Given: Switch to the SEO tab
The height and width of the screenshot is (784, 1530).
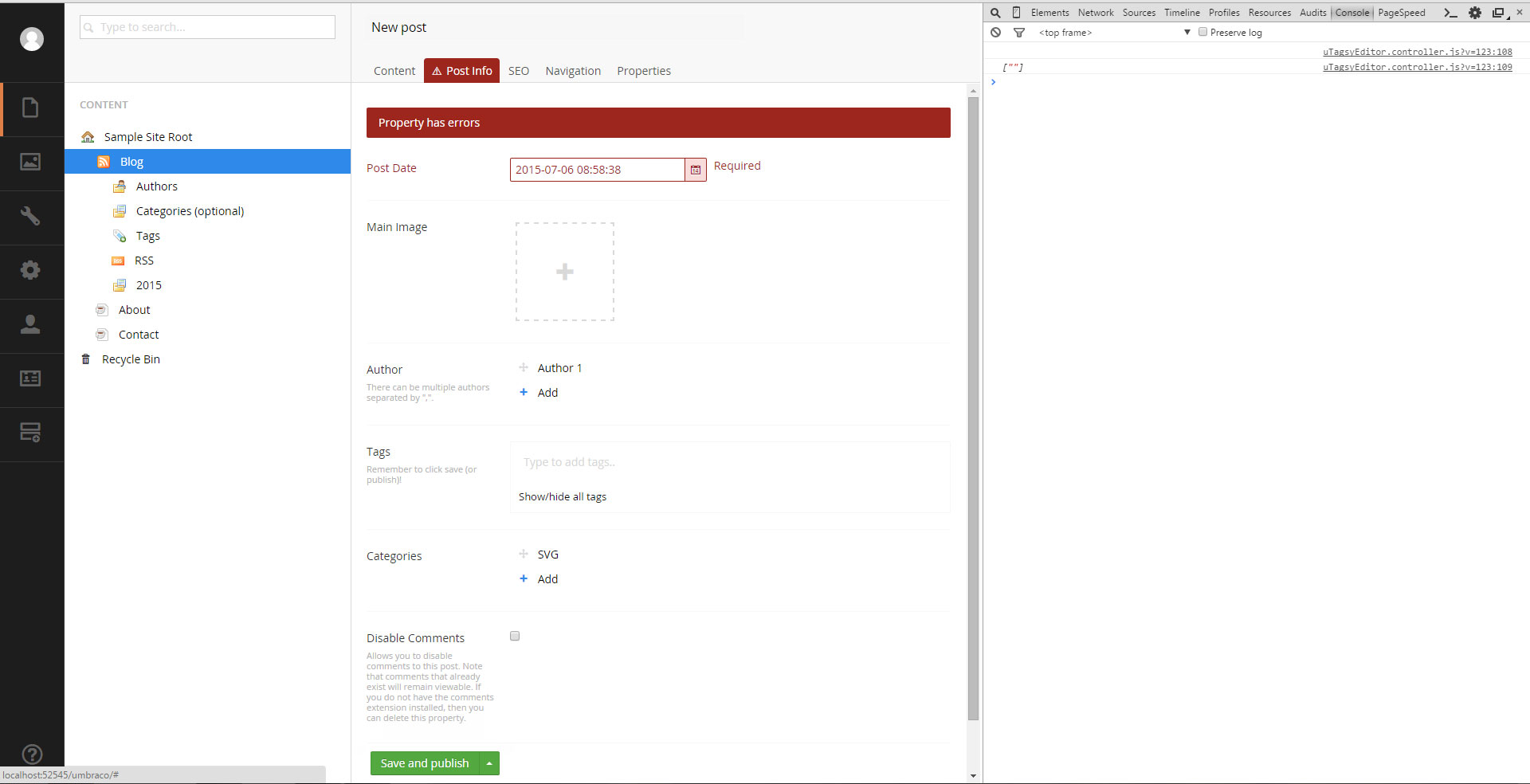Looking at the screenshot, I should tap(519, 71).
